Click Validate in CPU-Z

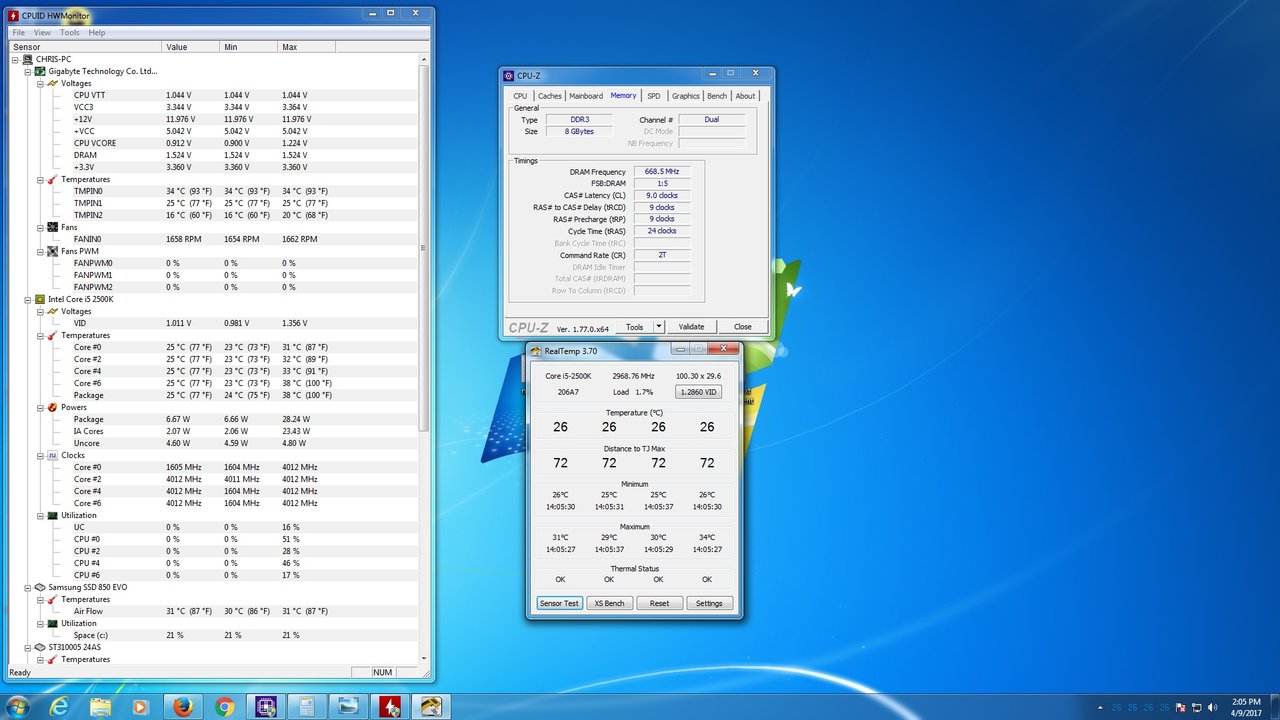692,326
